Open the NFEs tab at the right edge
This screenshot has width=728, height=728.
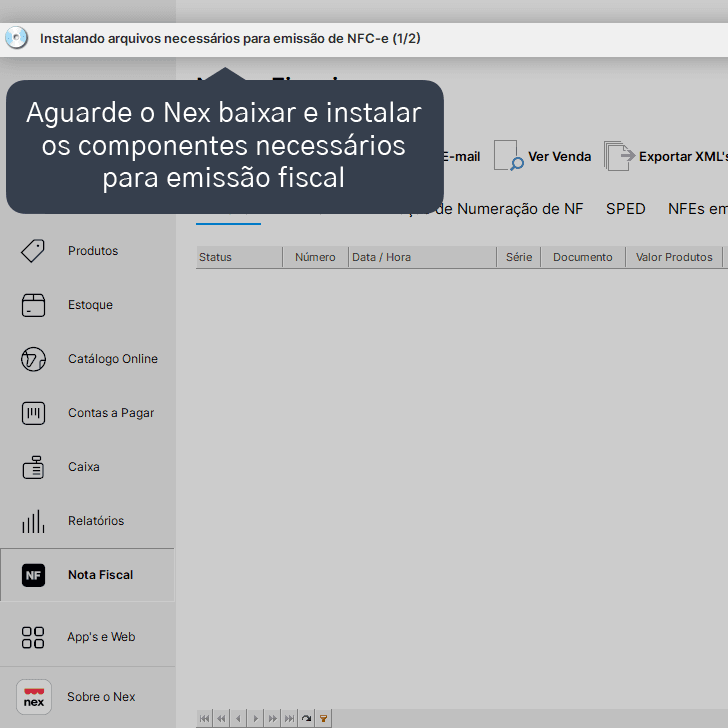(x=697, y=209)
